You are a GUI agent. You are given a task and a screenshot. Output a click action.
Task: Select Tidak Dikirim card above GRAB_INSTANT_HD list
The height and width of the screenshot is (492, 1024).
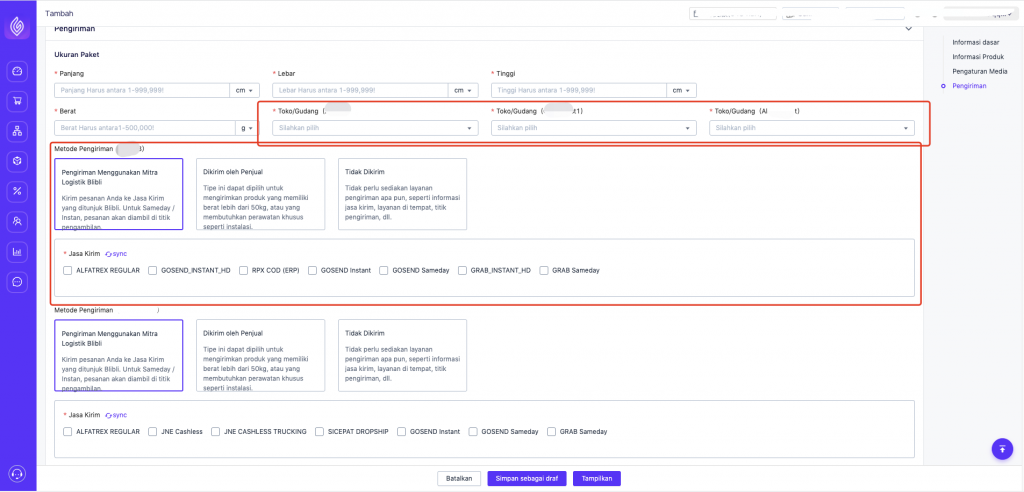(x=402, y=194)
